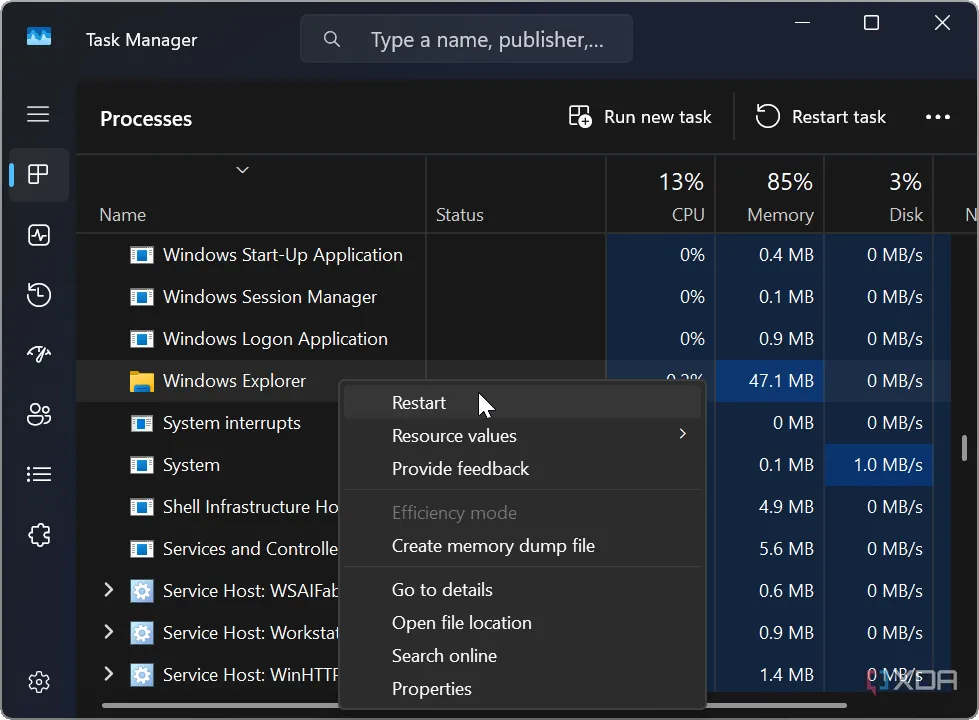The width and height of the screenshot is (979, 720).
Task: Select the Windows Explorer process row
Action: (513, 381)
